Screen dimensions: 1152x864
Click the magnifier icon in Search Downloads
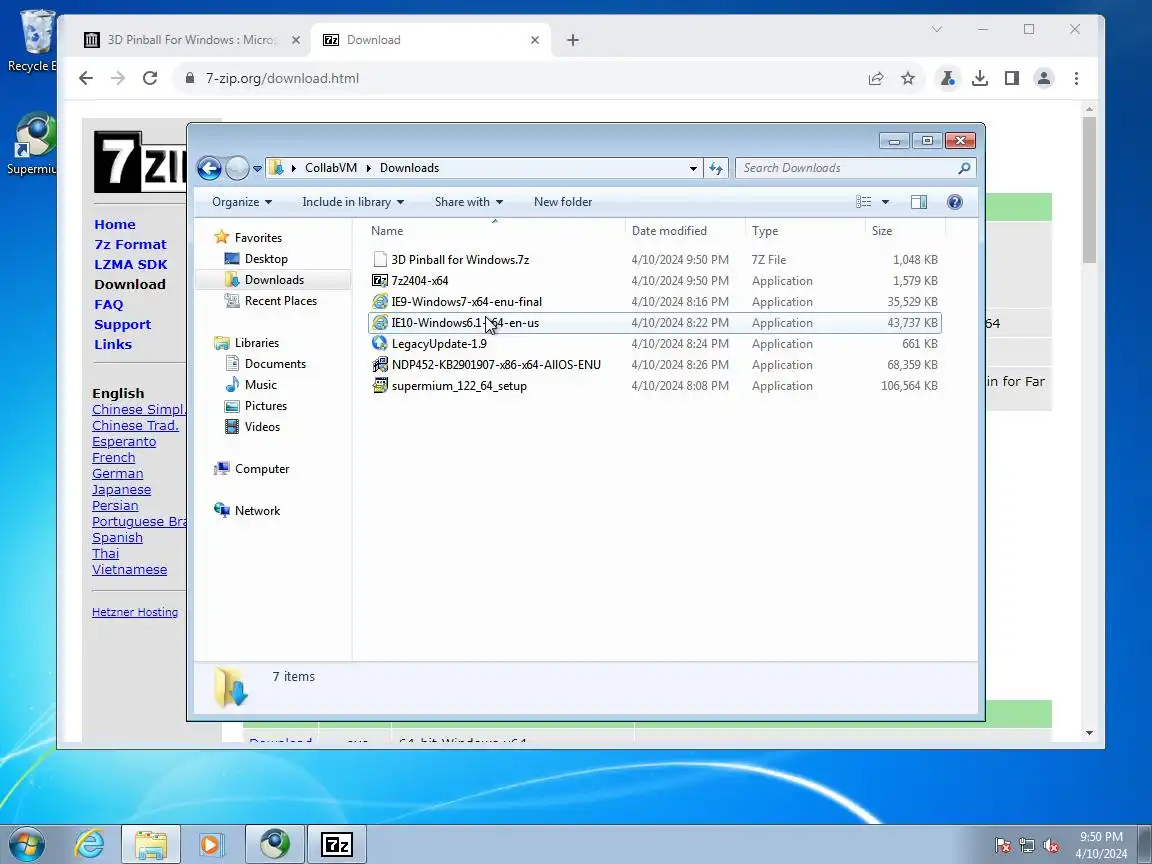(965, 168)
